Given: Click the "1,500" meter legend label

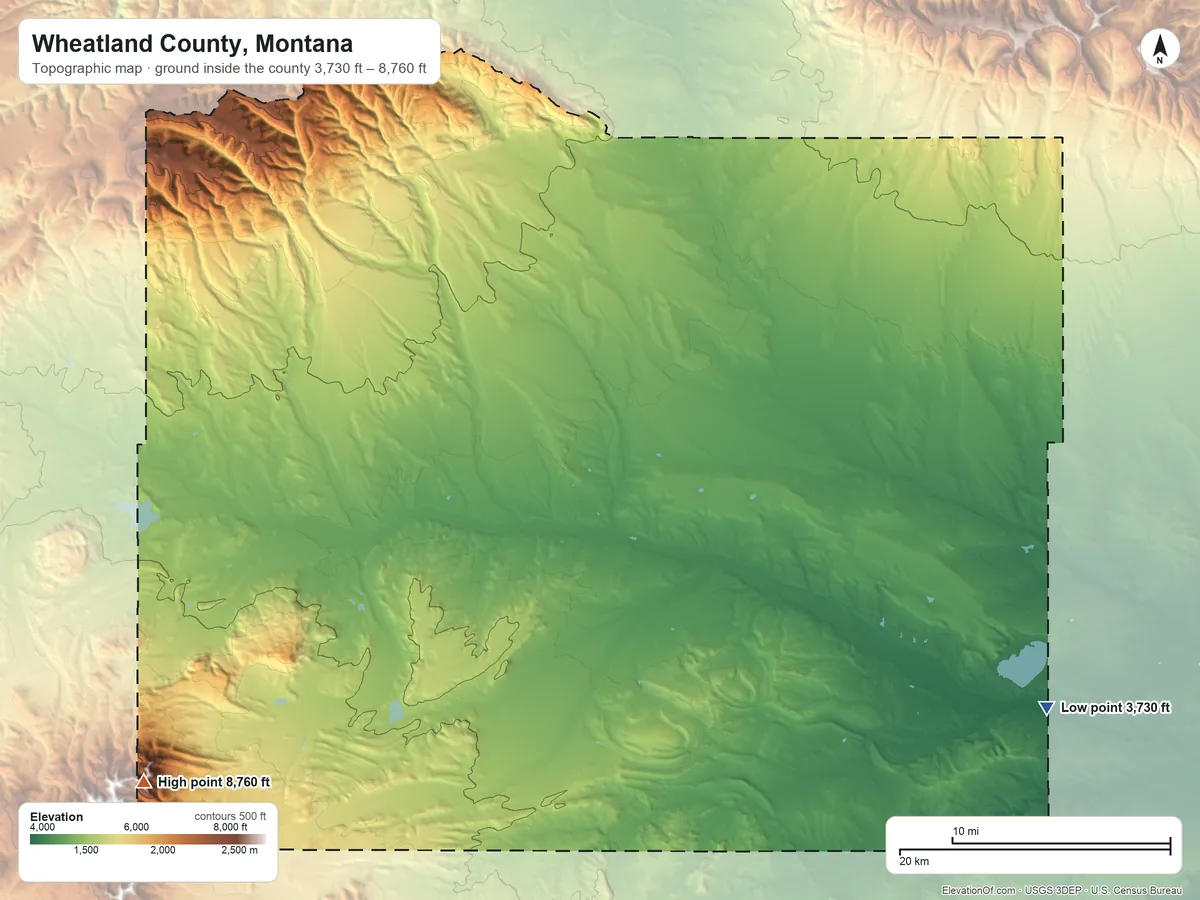Looking at the screenshot, I should point(87,850).
